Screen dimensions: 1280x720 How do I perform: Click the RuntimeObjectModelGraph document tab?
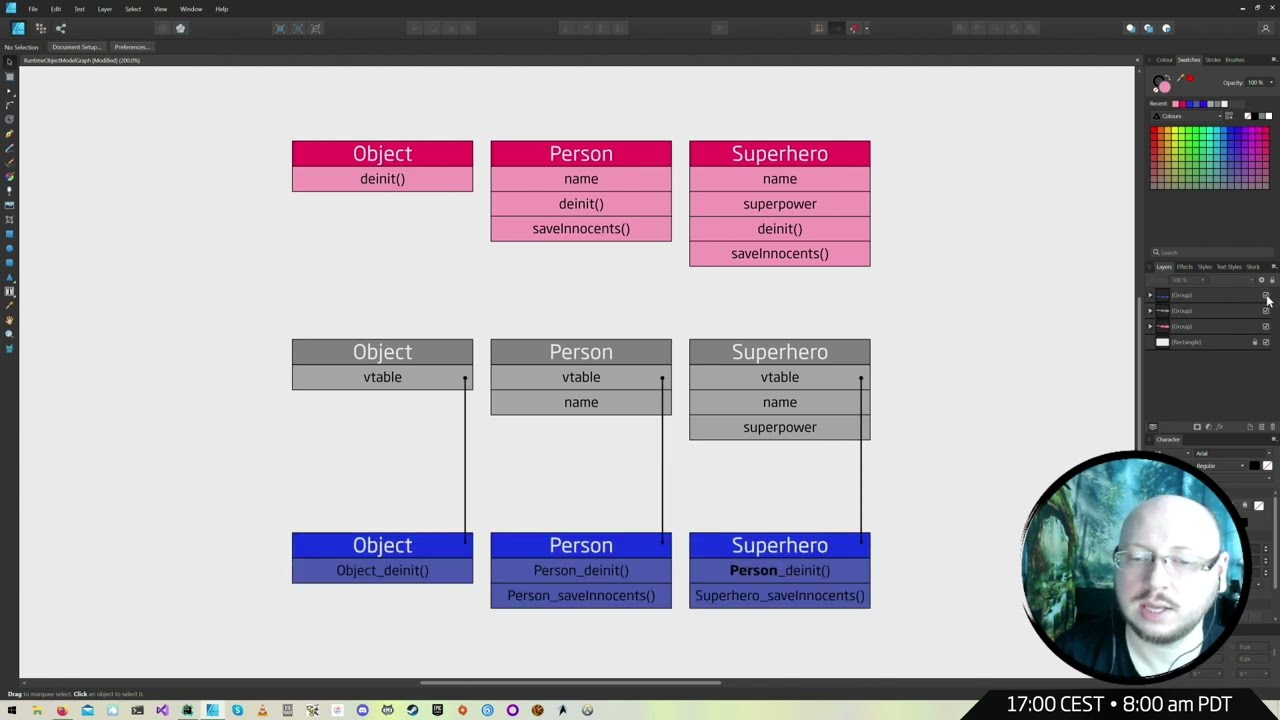82,60
